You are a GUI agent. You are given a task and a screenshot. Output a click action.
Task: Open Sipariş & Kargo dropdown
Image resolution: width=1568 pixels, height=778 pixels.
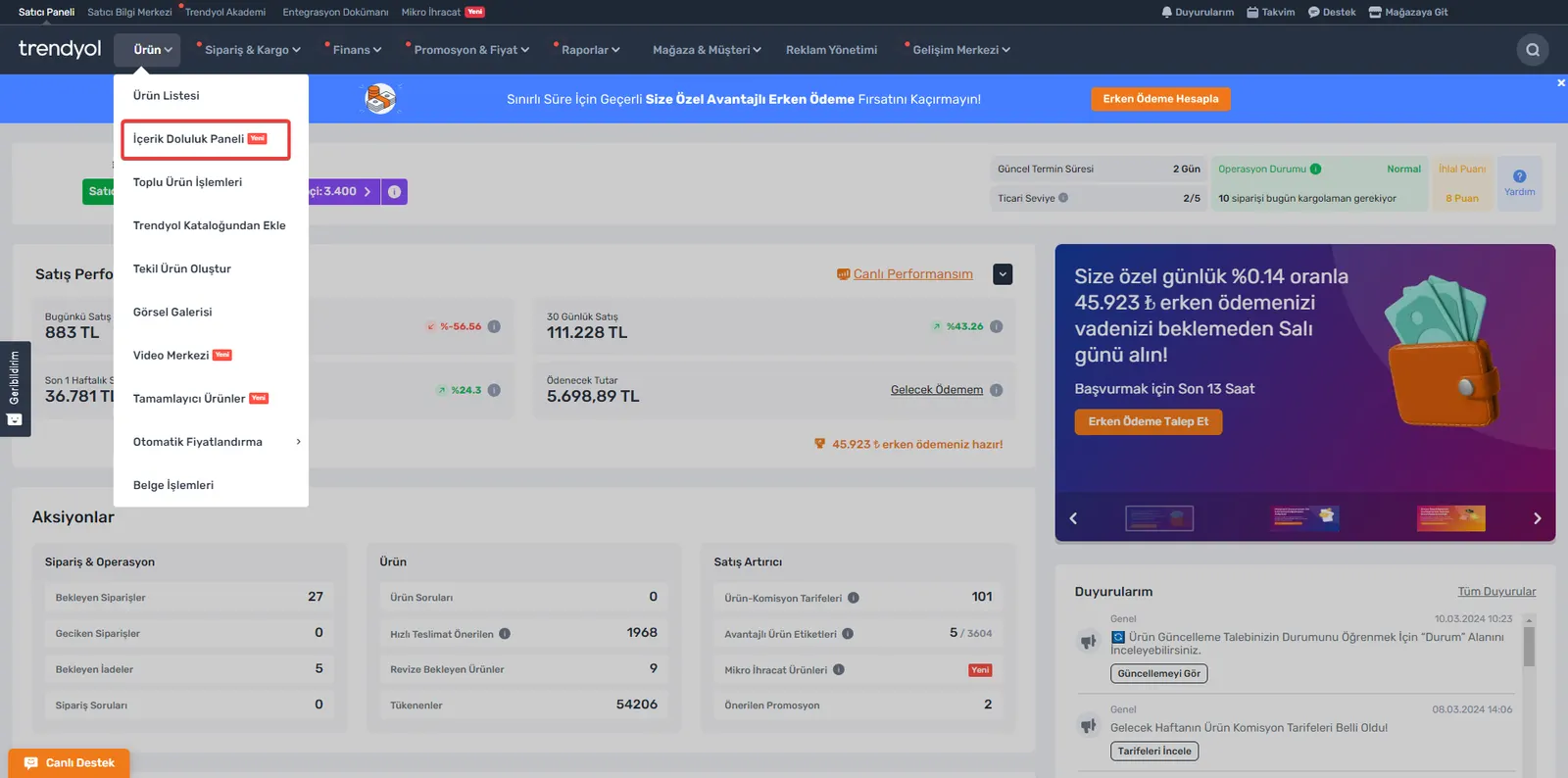[252, 50]
